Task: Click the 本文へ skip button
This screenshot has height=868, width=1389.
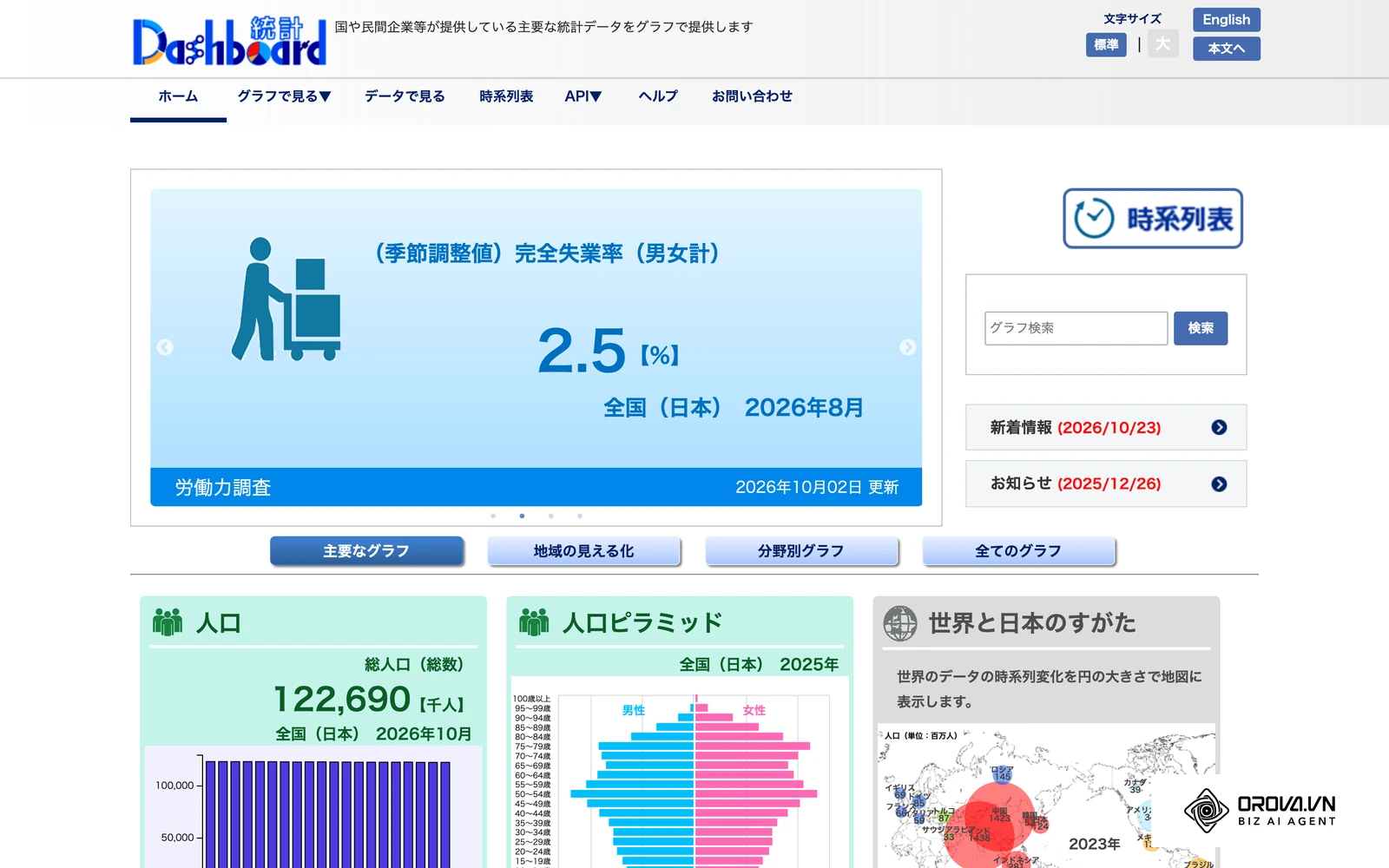Action: coord(1227,49)
